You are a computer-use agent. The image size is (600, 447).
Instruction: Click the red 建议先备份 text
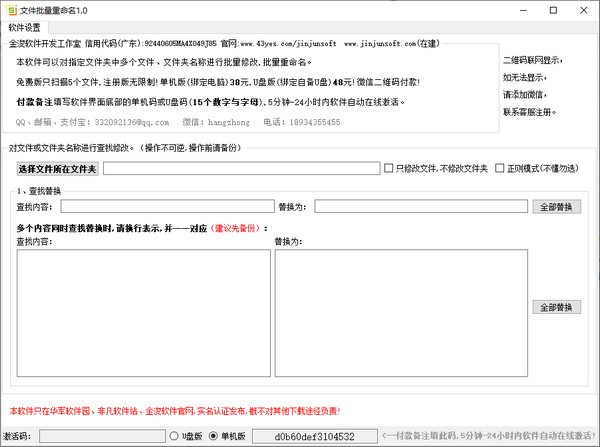(235, 228)
